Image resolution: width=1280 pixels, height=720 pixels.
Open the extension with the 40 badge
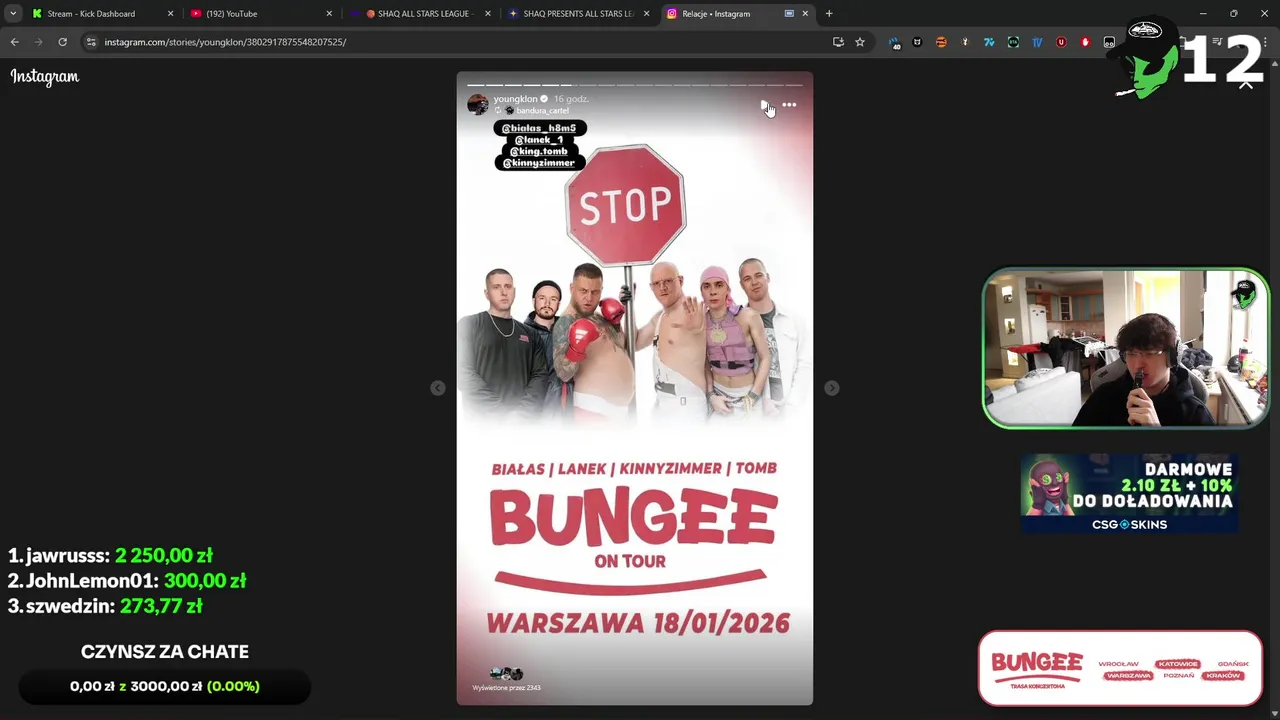894,42
